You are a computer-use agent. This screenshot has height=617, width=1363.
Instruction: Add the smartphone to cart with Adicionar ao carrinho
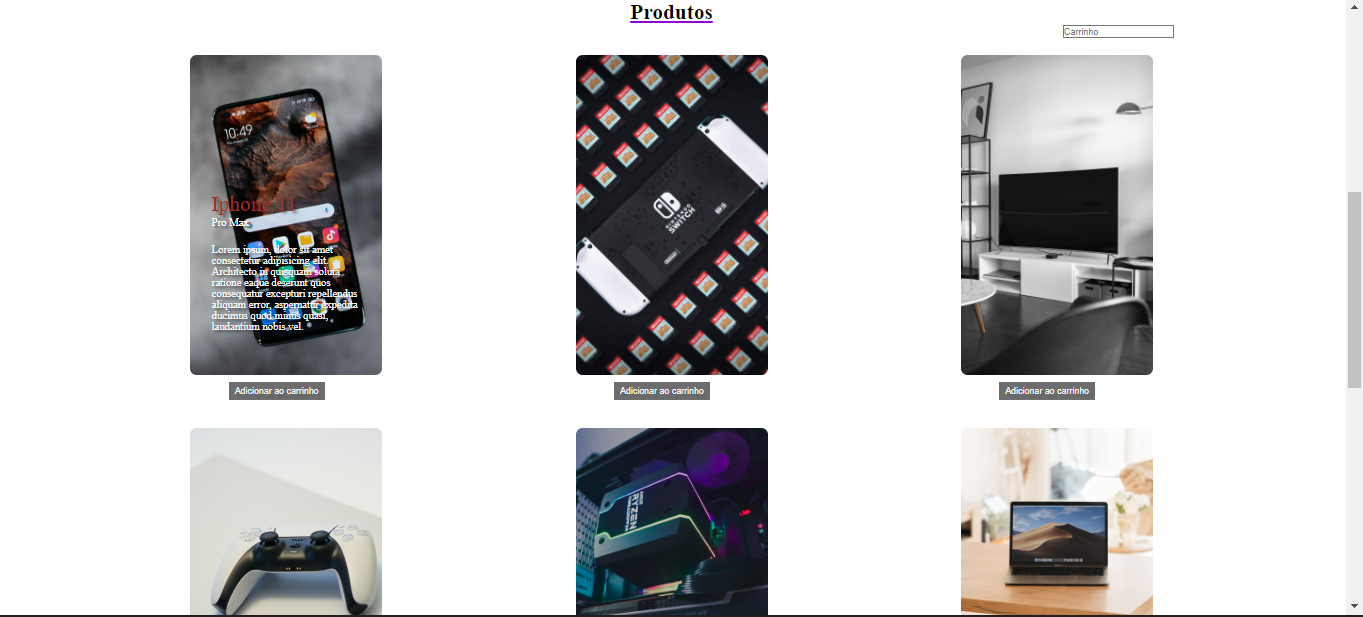[x=277, y=391]
